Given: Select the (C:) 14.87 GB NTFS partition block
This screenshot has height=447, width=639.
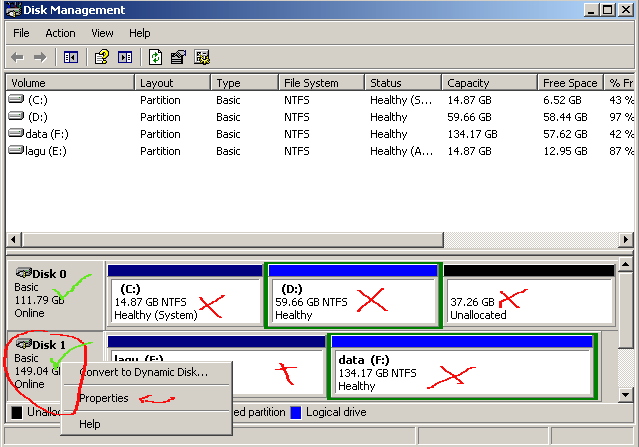Looking at the screenshot, I should coord(185,296).
